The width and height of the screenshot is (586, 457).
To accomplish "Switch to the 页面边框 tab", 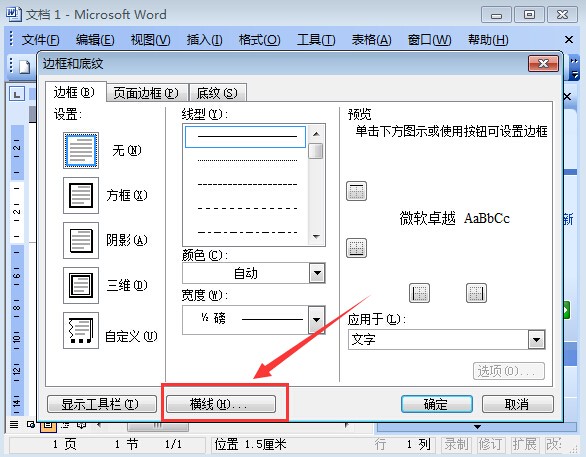I will coord(146,93).
